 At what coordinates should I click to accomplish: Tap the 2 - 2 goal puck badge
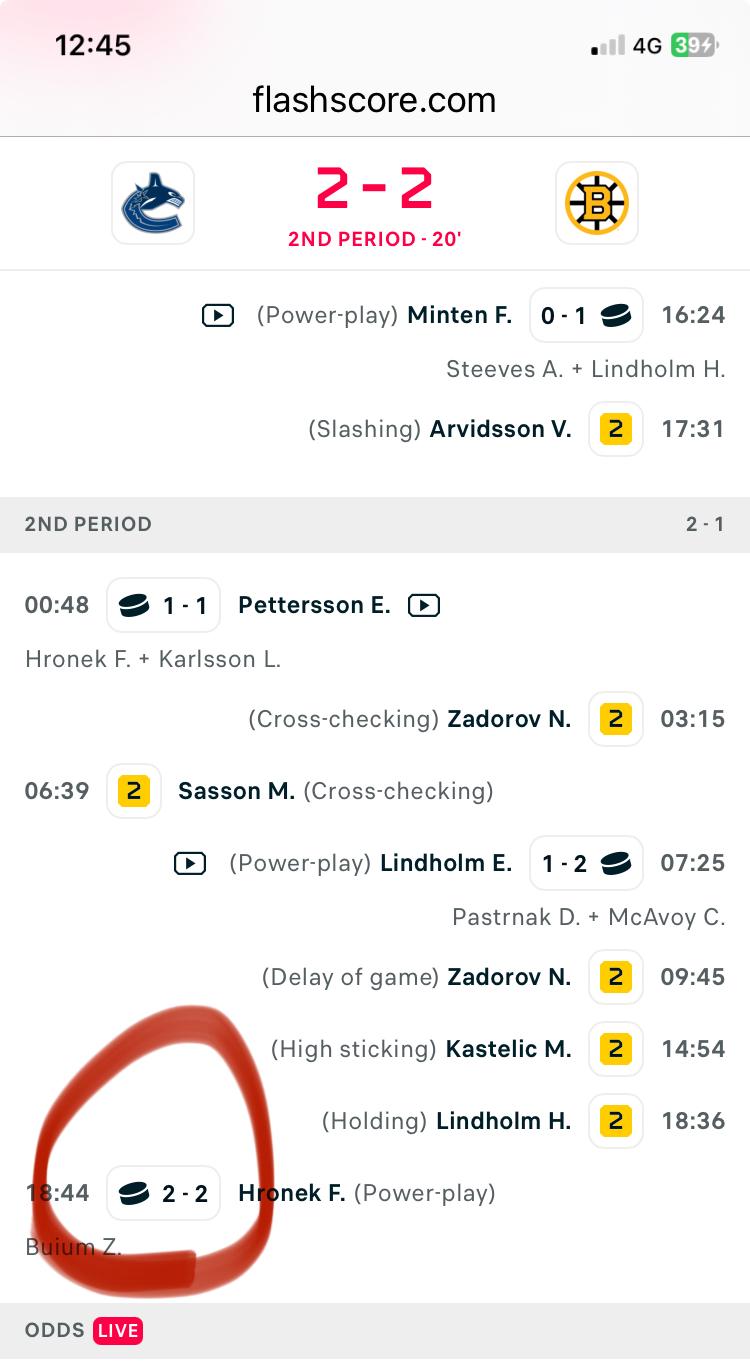pos(164,1193)
